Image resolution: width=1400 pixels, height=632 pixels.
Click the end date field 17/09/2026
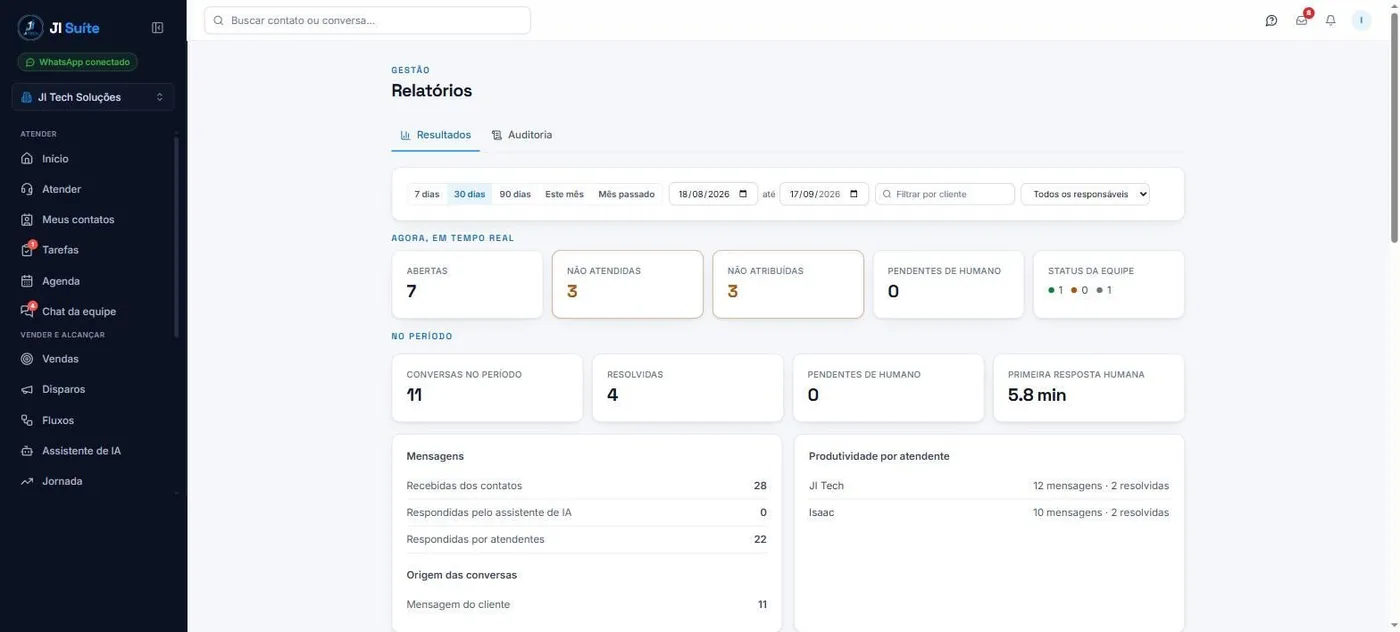(824, 194)
